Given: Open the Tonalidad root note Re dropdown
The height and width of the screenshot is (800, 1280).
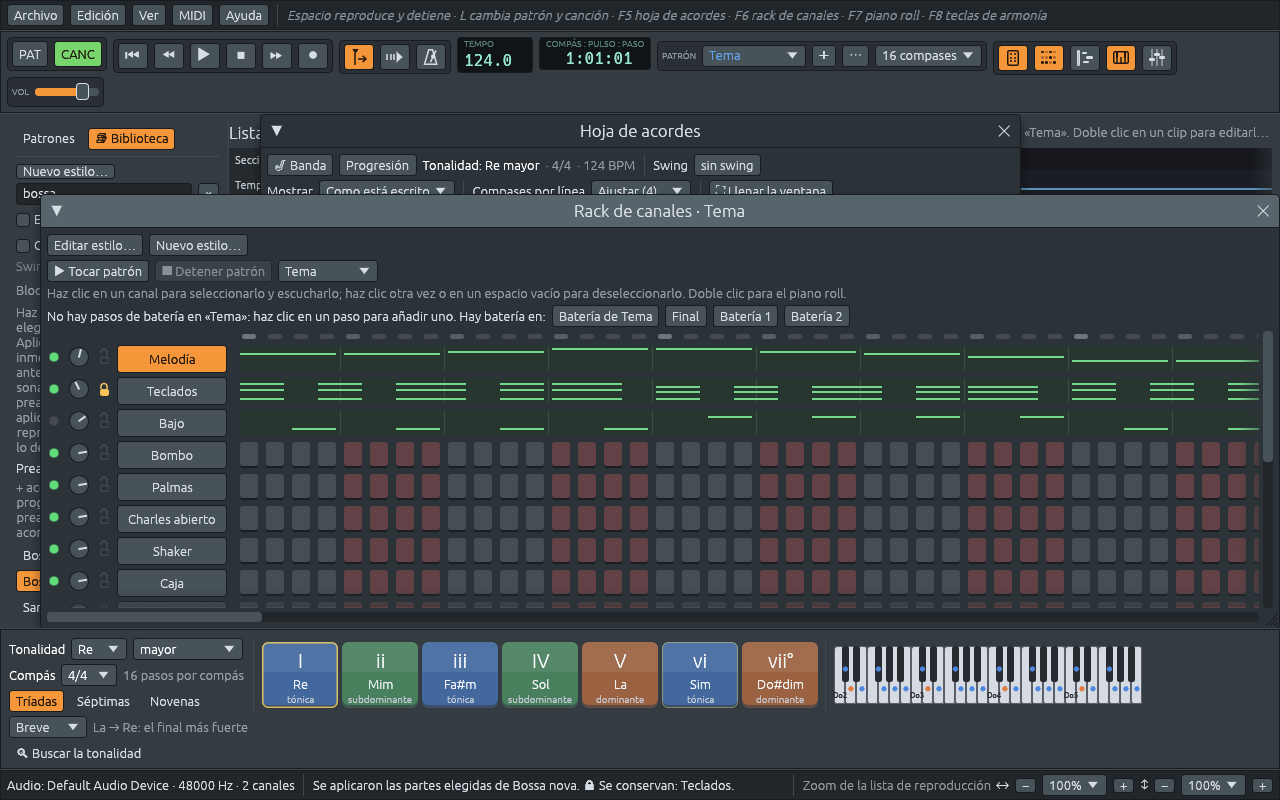Looking at the screenshot, I should click(100, 649).
